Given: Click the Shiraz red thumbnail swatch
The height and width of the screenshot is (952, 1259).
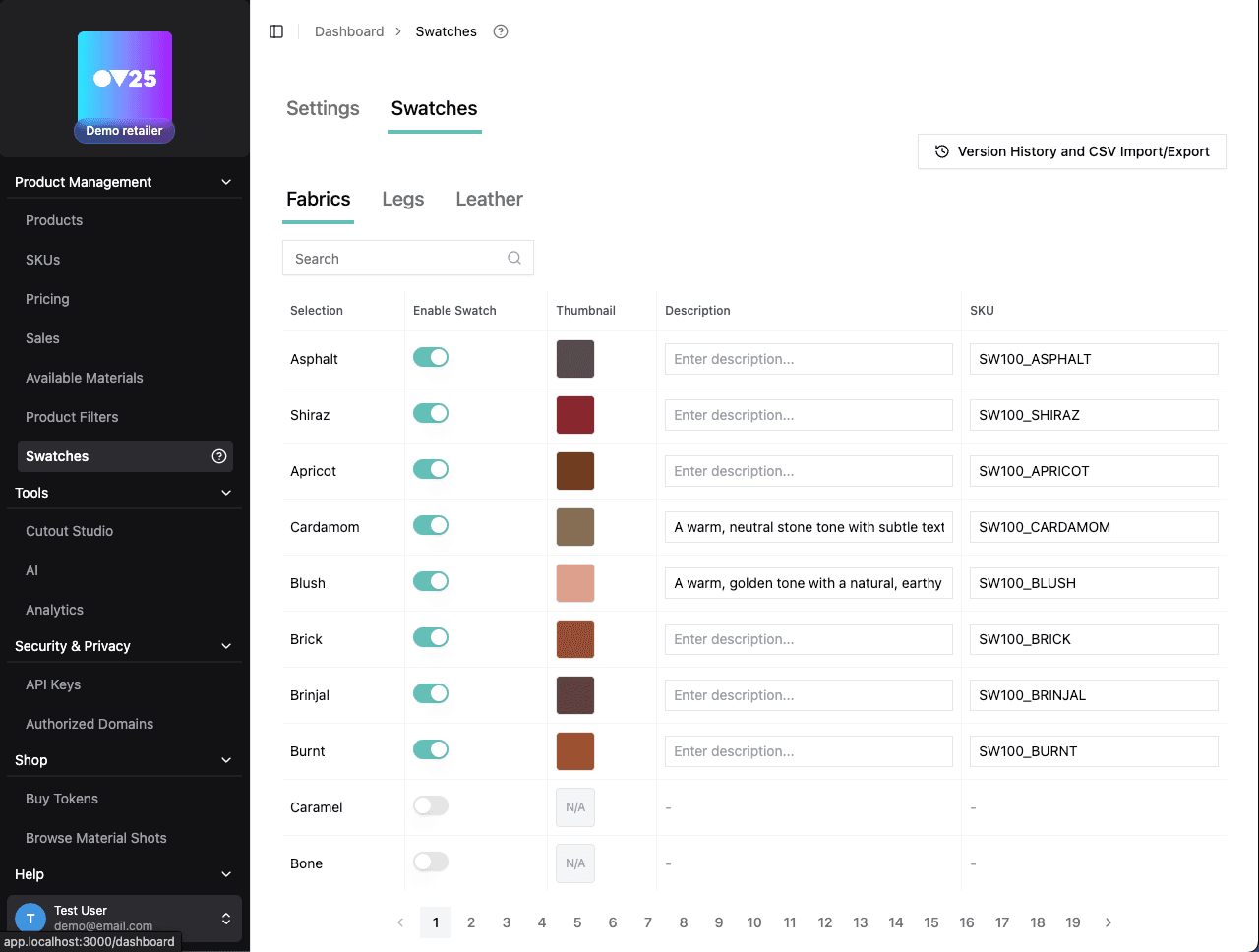Looking at the screenshot, I should point(575,415).
